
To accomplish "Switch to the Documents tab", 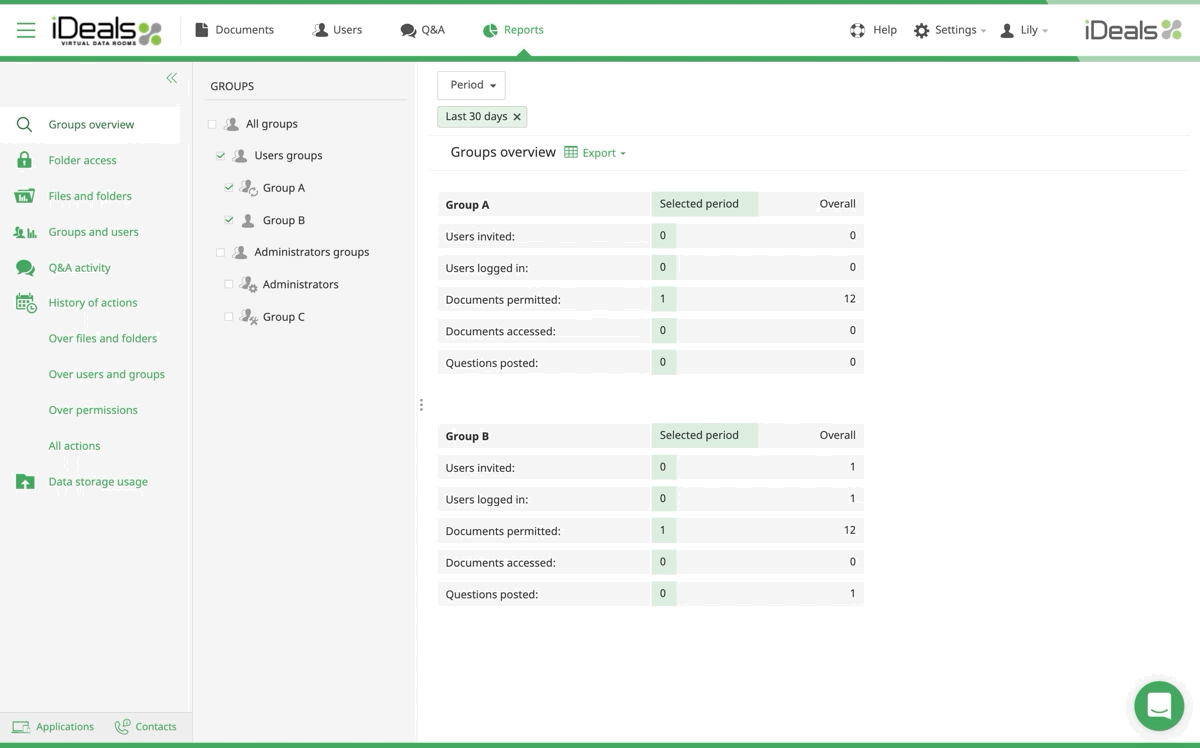I will pyautogui.click(x=234, y=30).
